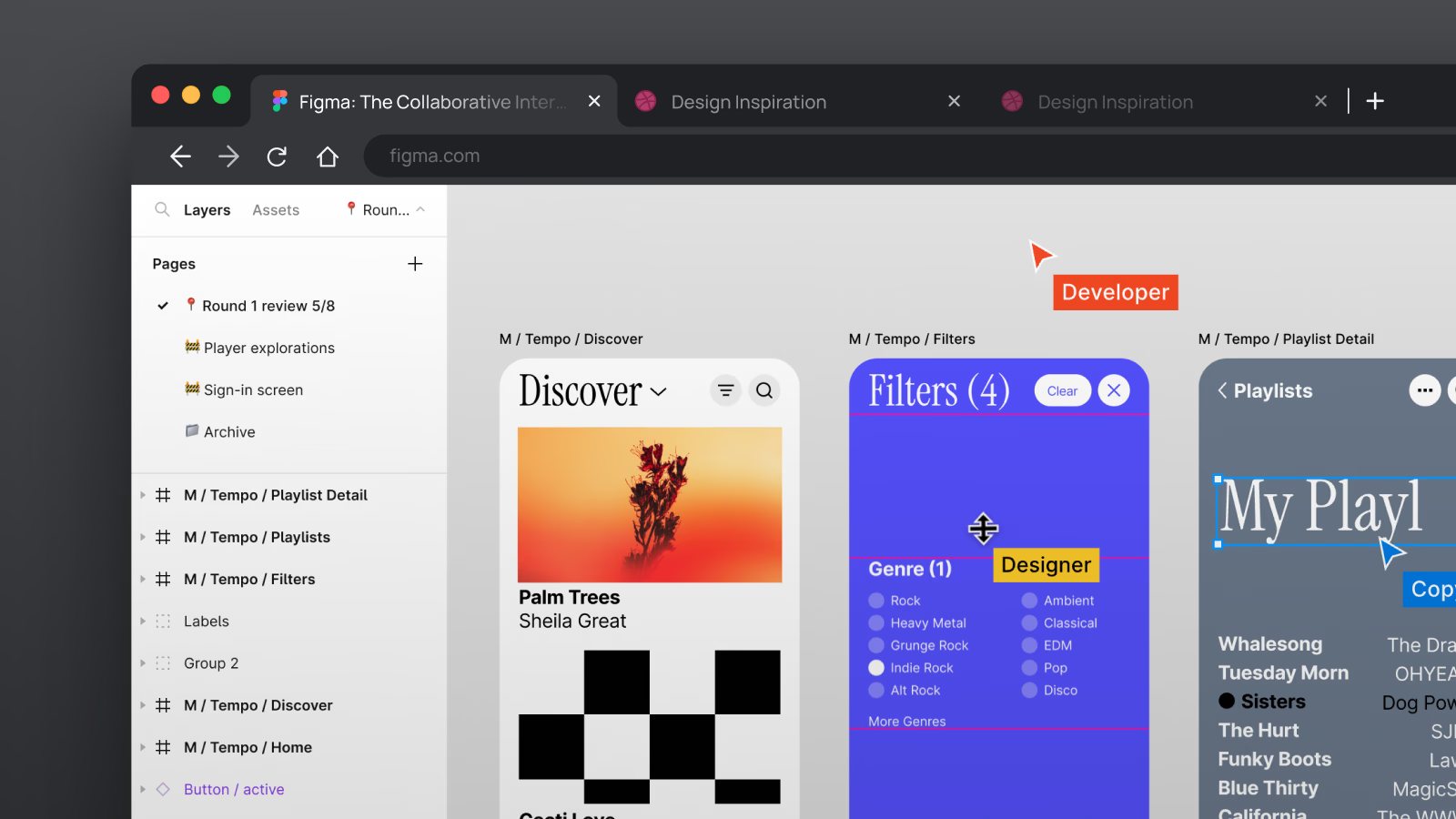This screenshot has width=1456, height=819.
Task: Select the Ambient genre radio button
Action: [x=1029, y=601]
